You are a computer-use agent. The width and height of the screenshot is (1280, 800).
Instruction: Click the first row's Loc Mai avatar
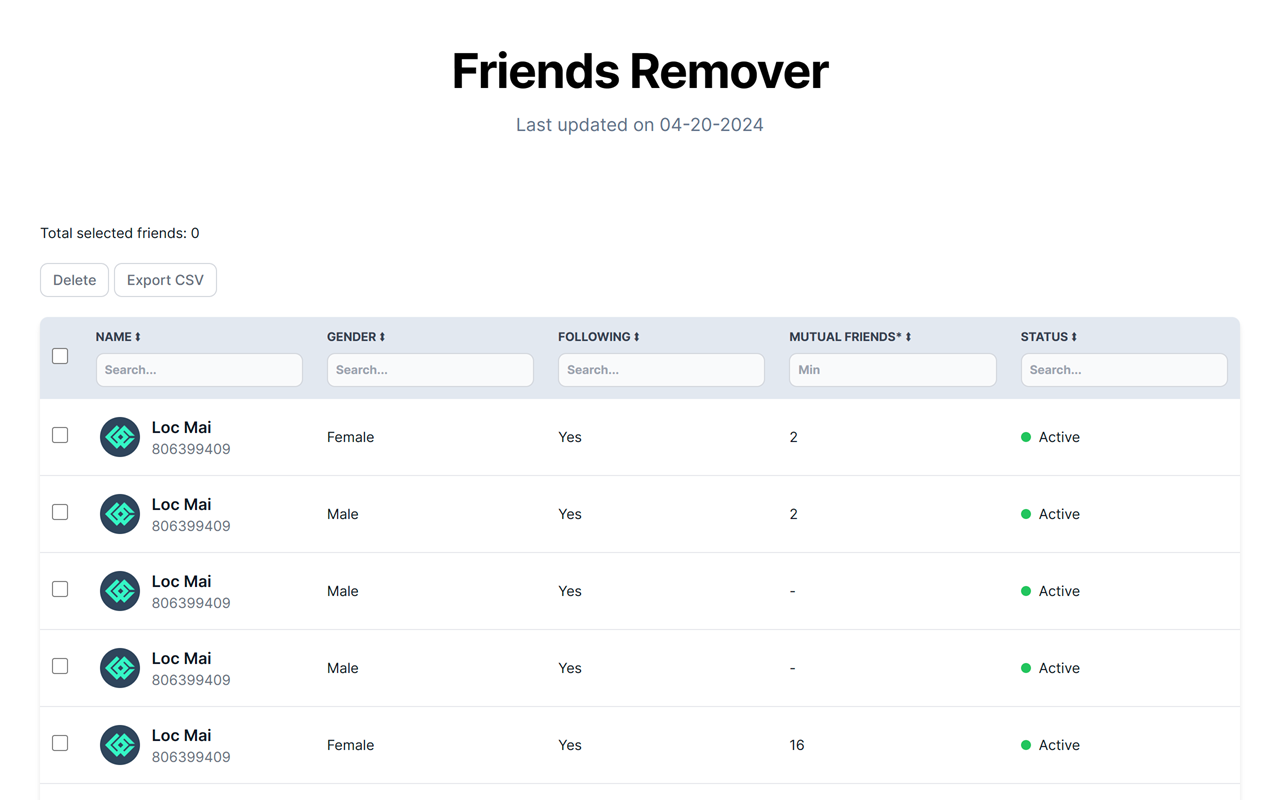coord(120,437)
